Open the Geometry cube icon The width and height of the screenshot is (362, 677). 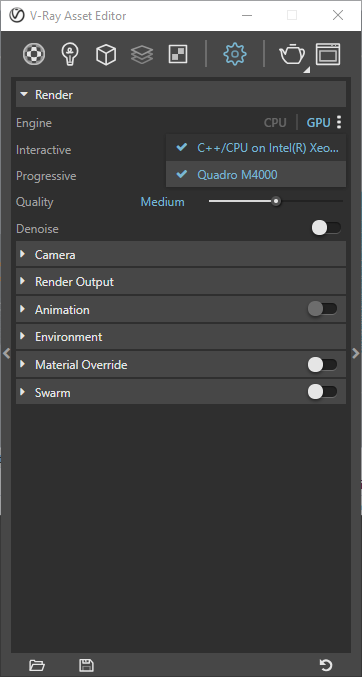tap(106, 55)
